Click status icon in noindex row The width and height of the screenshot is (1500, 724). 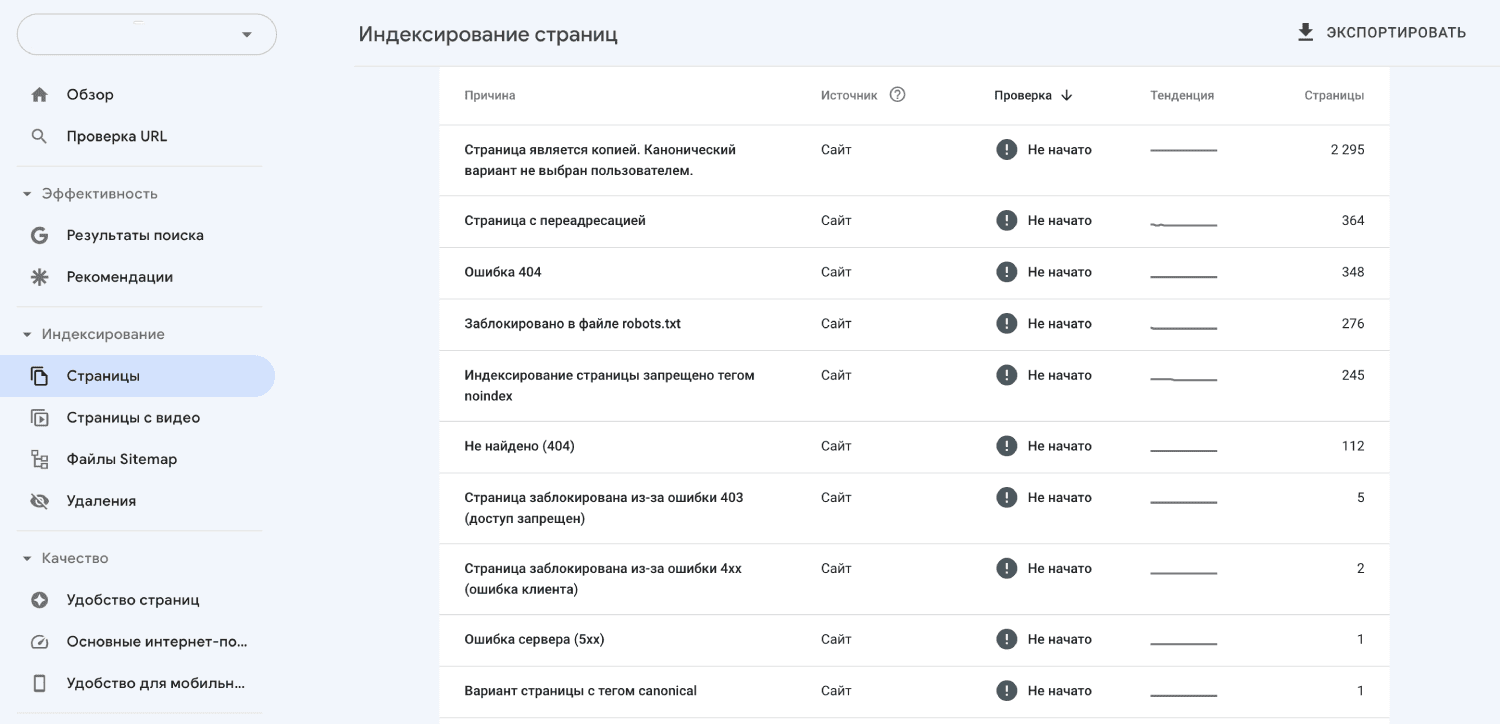click(x=1007, y=375)
